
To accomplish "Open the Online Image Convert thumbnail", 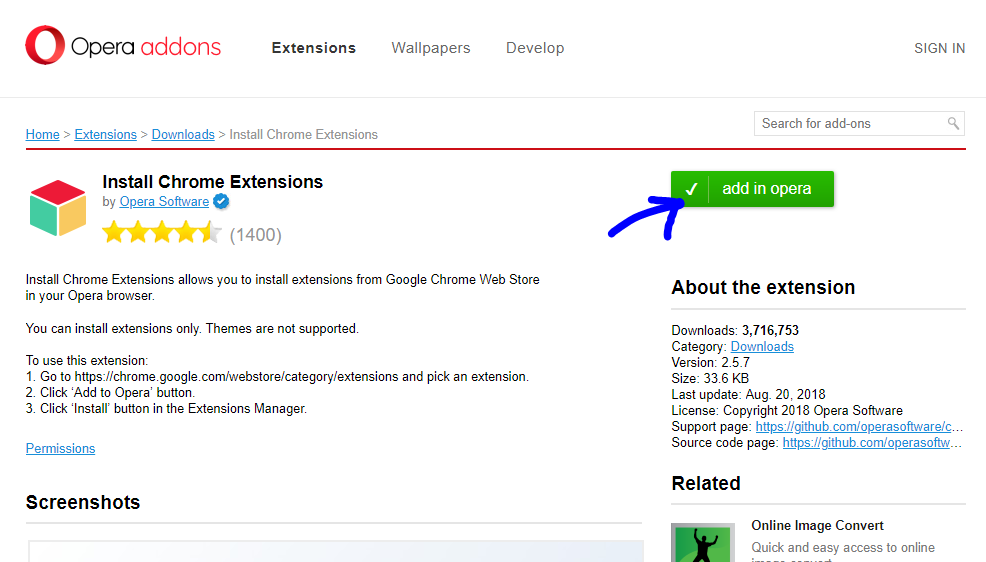I will [703, 543].
